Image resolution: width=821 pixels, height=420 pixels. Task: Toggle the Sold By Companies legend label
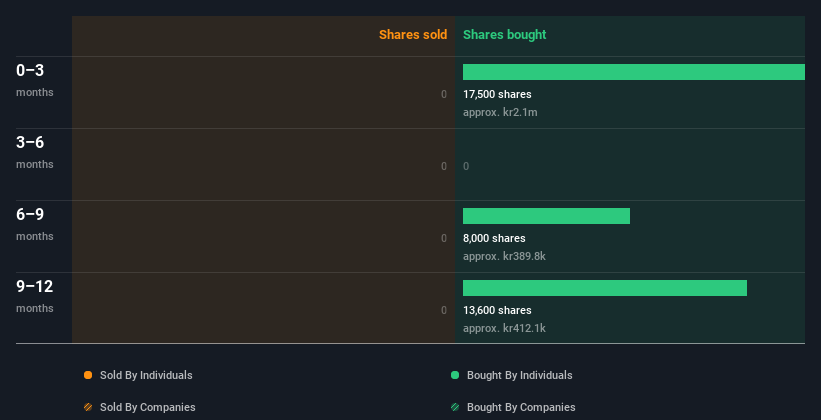(x=148, y=407)
